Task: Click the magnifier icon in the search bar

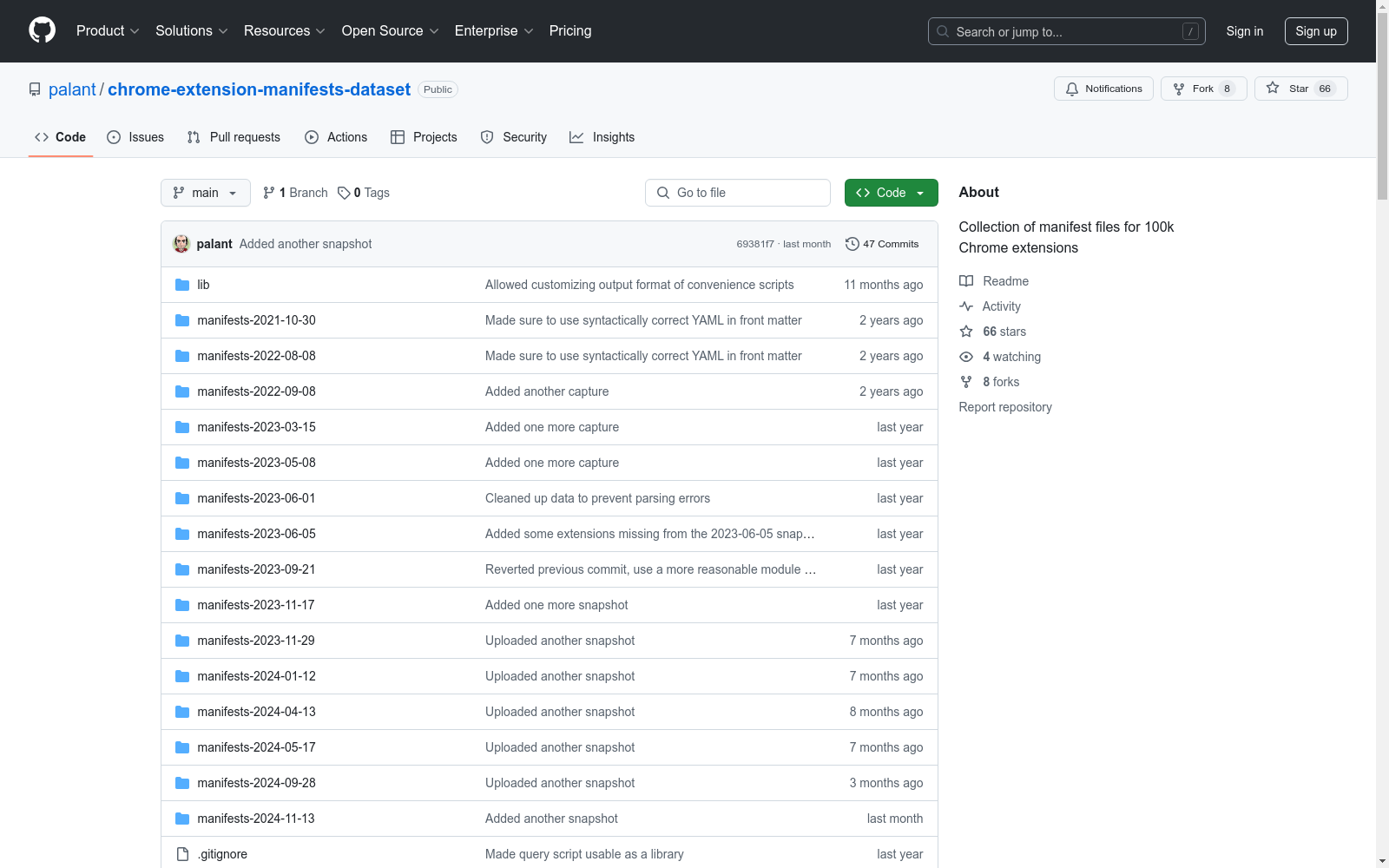Action: (x=943, y=31)
